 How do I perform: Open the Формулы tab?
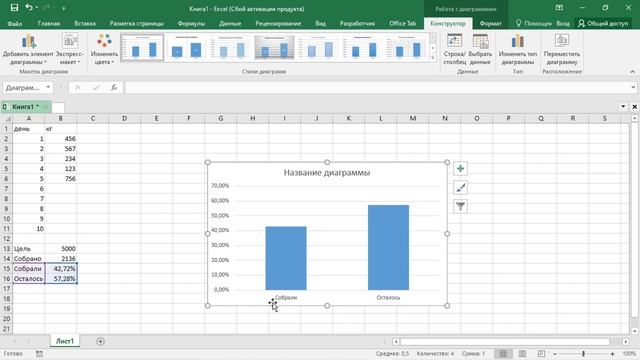point(191,23)
